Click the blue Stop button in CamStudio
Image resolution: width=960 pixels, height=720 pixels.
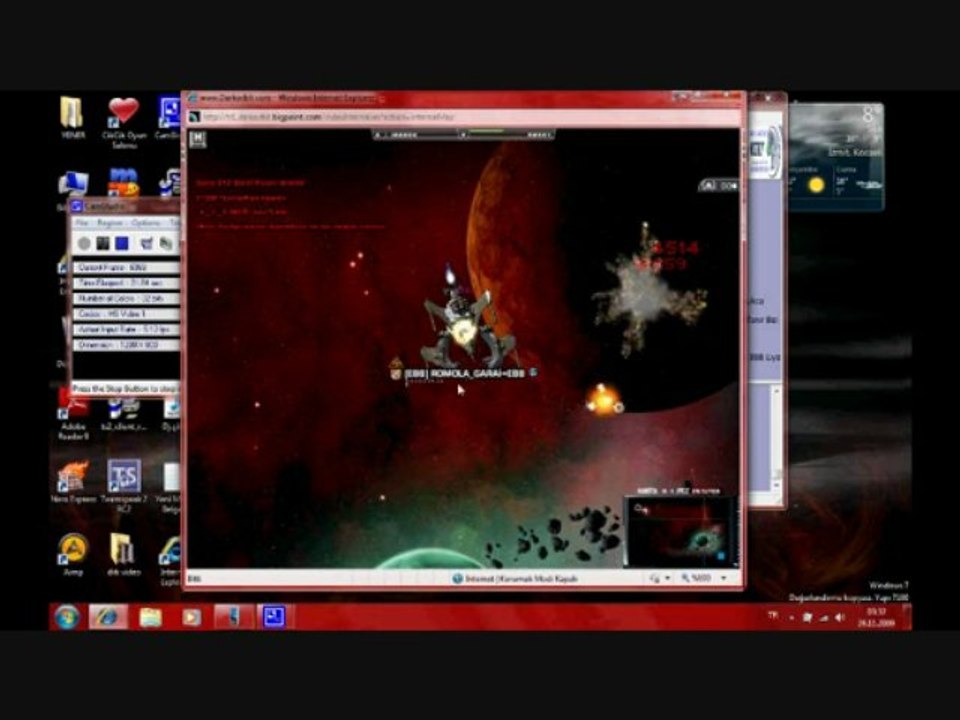[122, 244]
